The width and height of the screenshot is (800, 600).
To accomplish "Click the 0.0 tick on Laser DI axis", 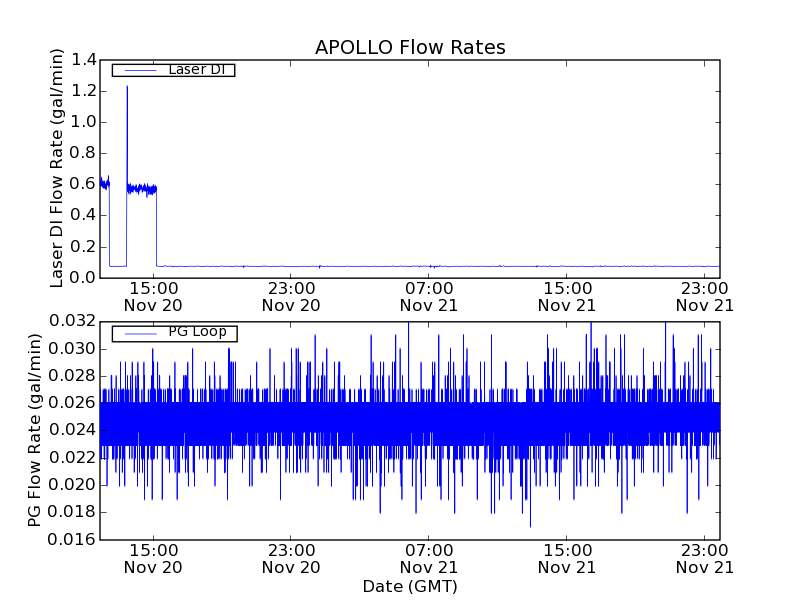I will click(x=84, y=277).
